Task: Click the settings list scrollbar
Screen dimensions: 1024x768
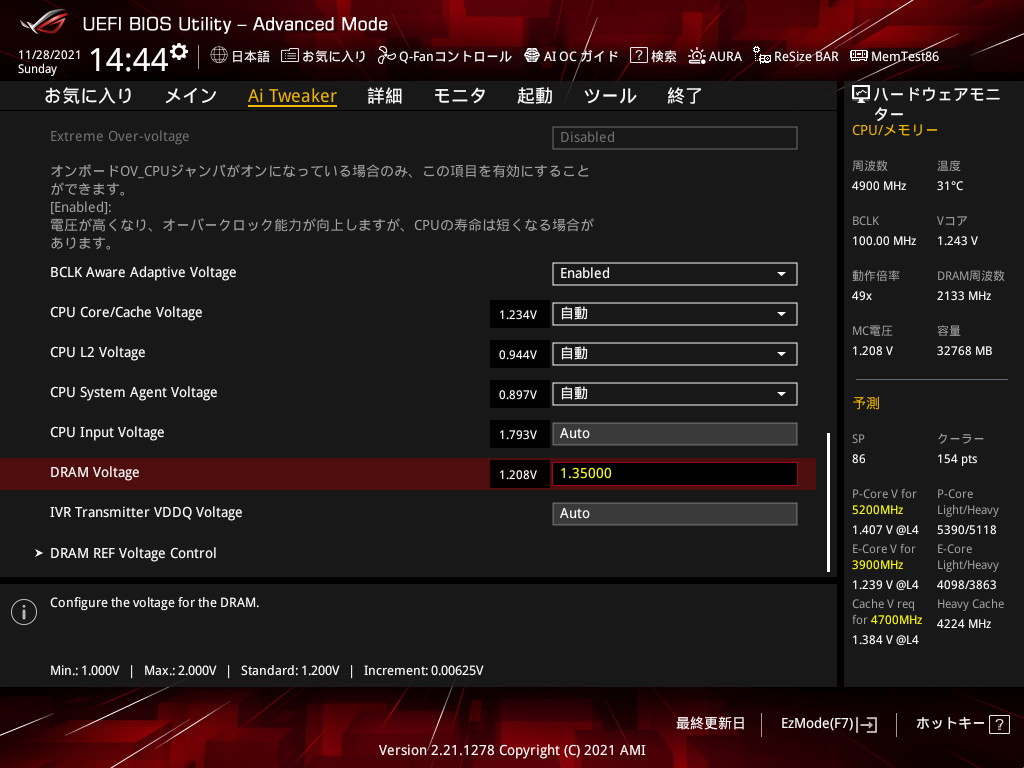Action: coord(829,502)
